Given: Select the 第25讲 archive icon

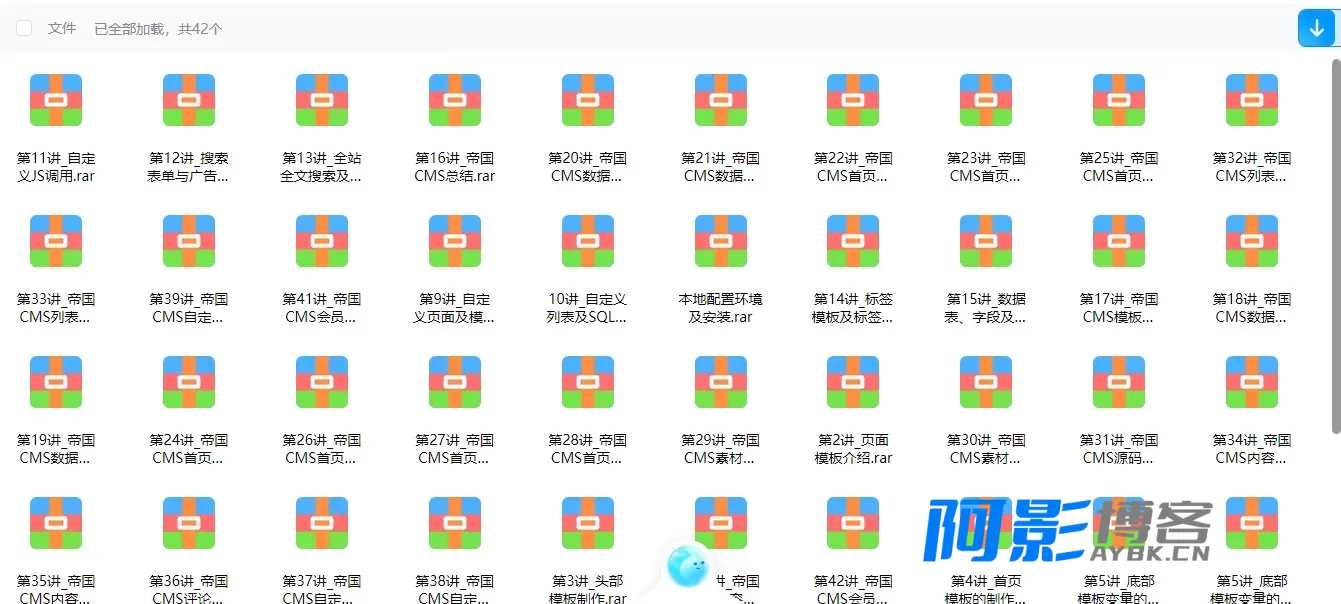Looking at the screenshot, I should click(1119, 100).
